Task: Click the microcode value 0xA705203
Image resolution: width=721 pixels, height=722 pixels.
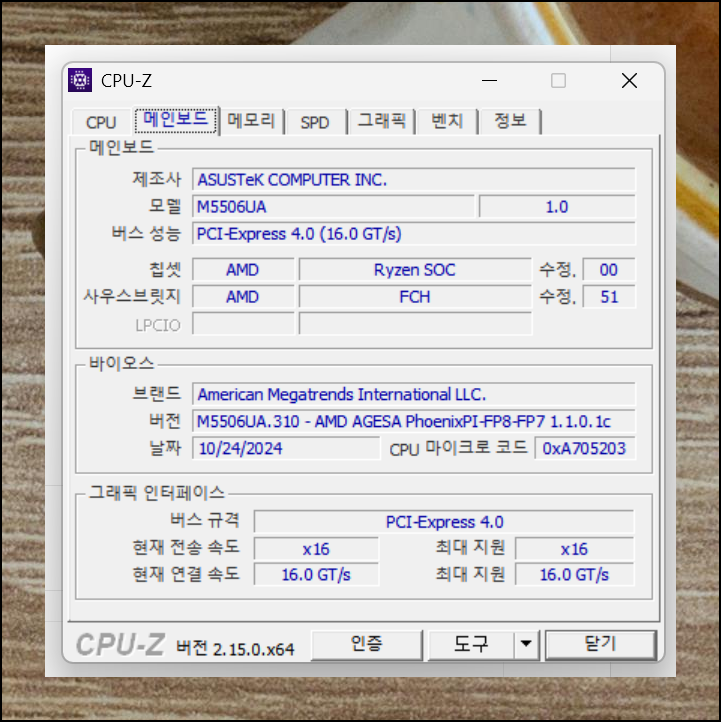Action: click(x=585, y=448)
